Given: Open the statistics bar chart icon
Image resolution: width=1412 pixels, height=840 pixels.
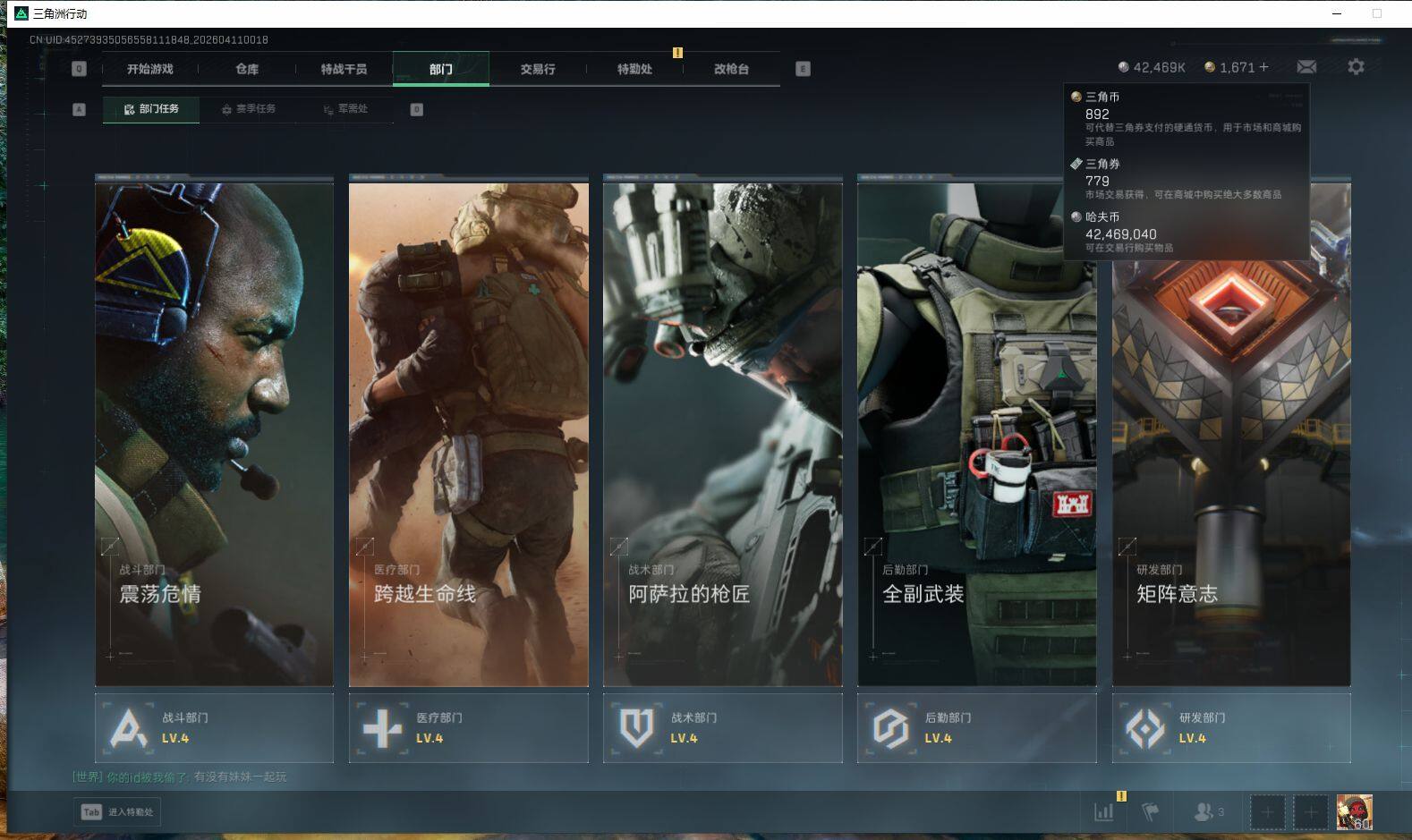Looking at the screenshot, I should pos(1104,811).
